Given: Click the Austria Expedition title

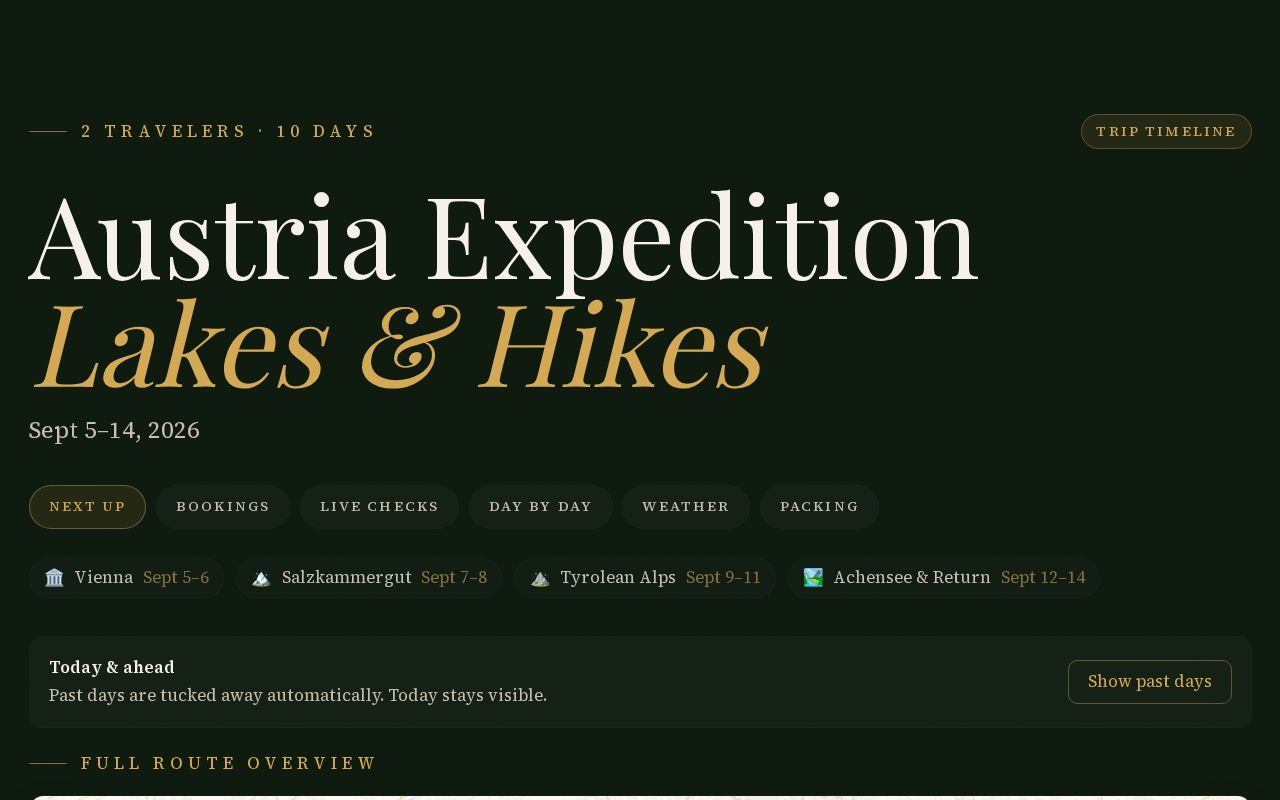Looking at the screenshot, I should pyautogui.click(x=503, y=241).
